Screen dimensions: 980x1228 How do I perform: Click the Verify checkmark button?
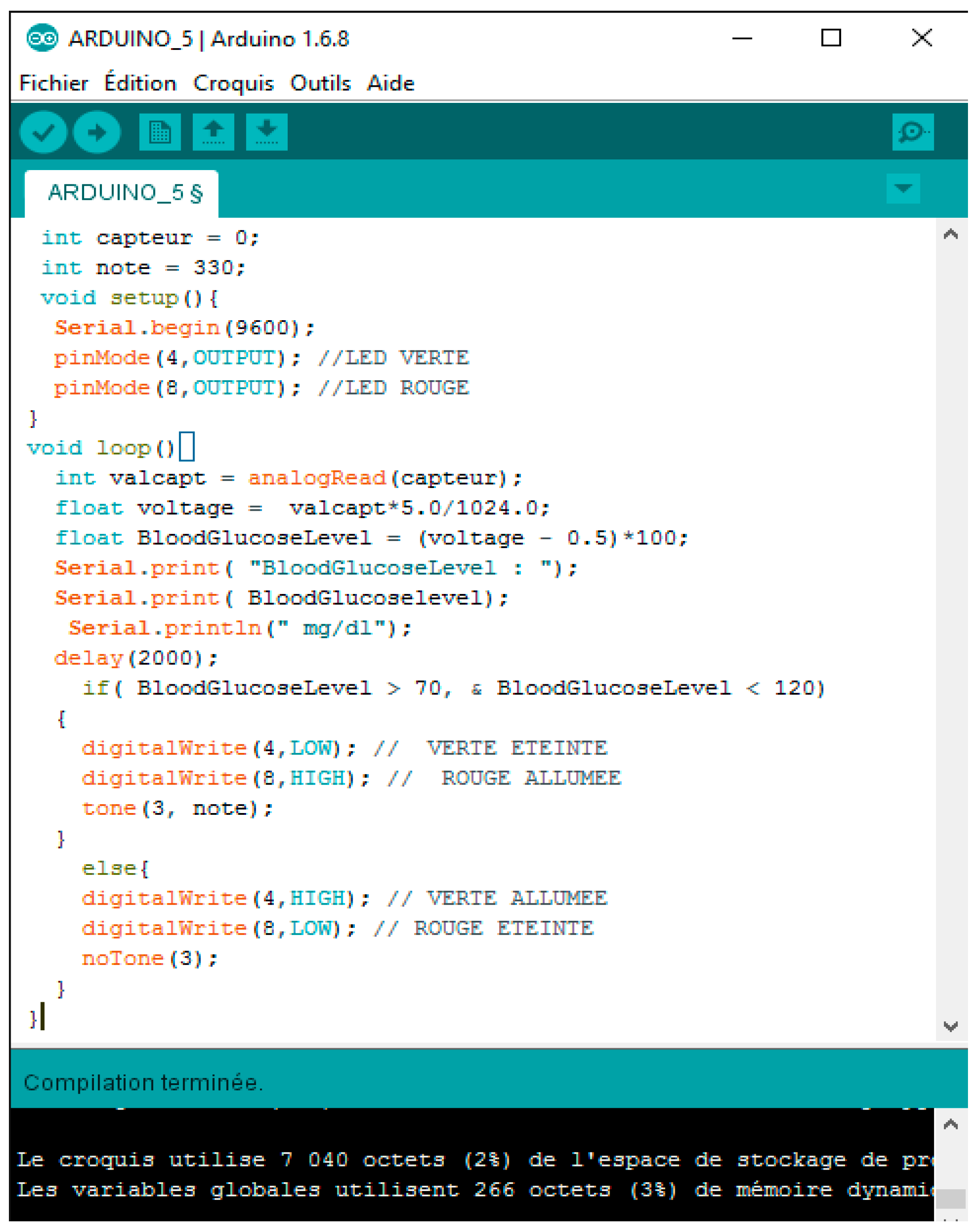point(43,132)
